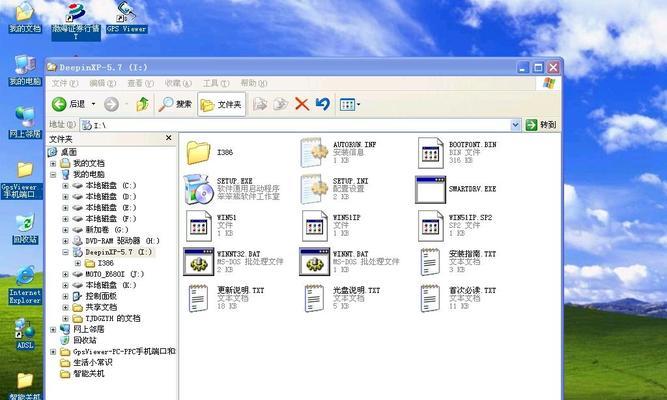Open the Internet Explorer desktop icon
The width and height of the screenshot is (667, 400).
(x=25, y=285)
